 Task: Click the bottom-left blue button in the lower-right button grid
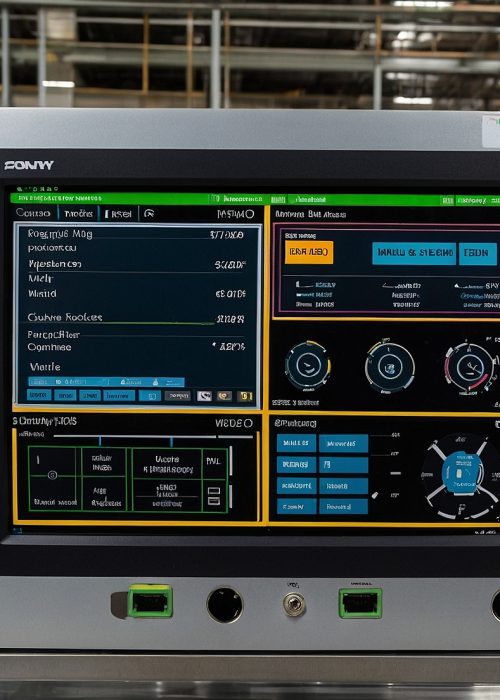296,507
